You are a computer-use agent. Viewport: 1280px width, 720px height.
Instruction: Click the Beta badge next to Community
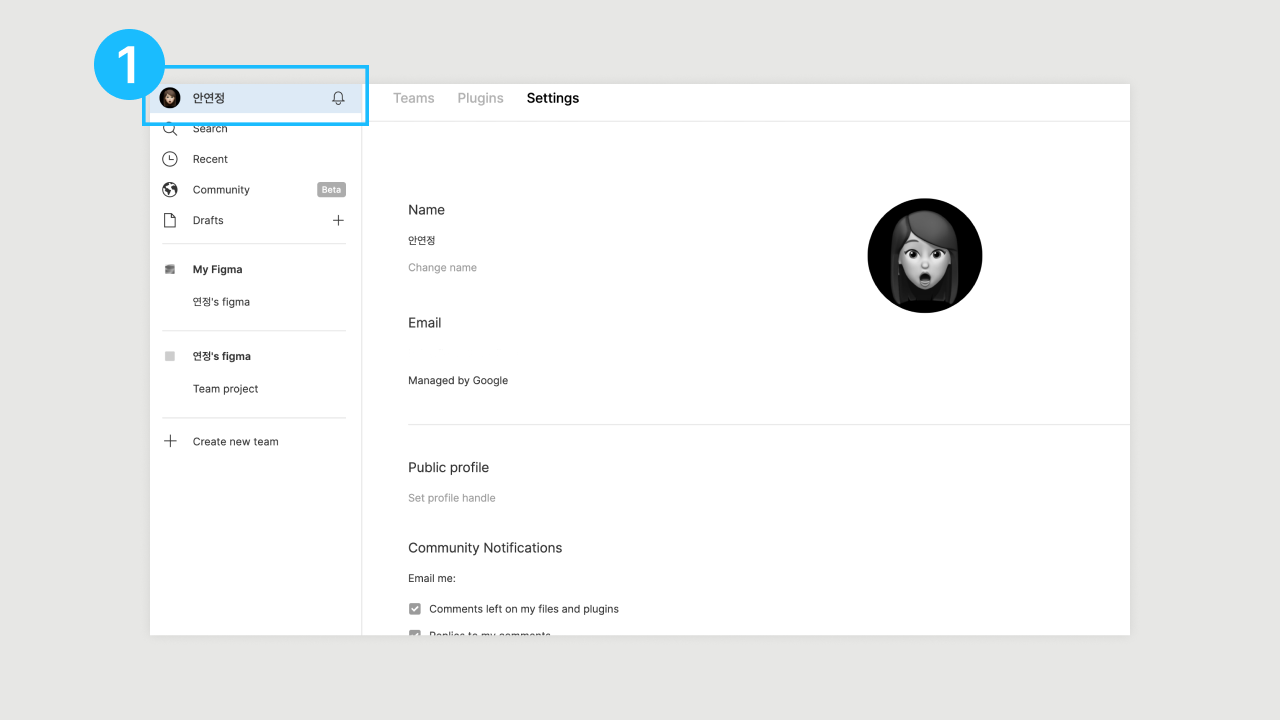(x=331, y=190)
